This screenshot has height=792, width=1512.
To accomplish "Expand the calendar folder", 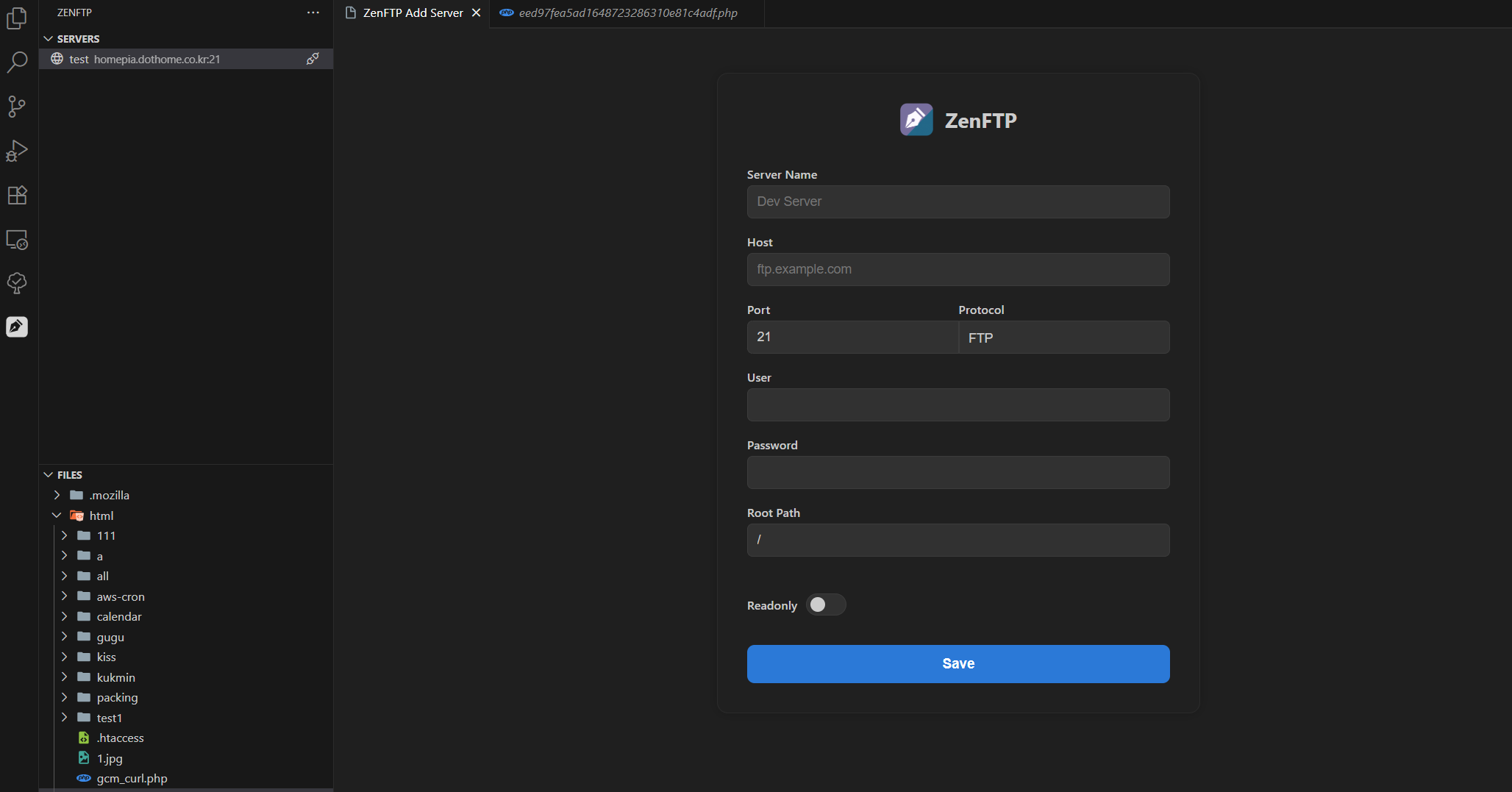I will 65,616.
